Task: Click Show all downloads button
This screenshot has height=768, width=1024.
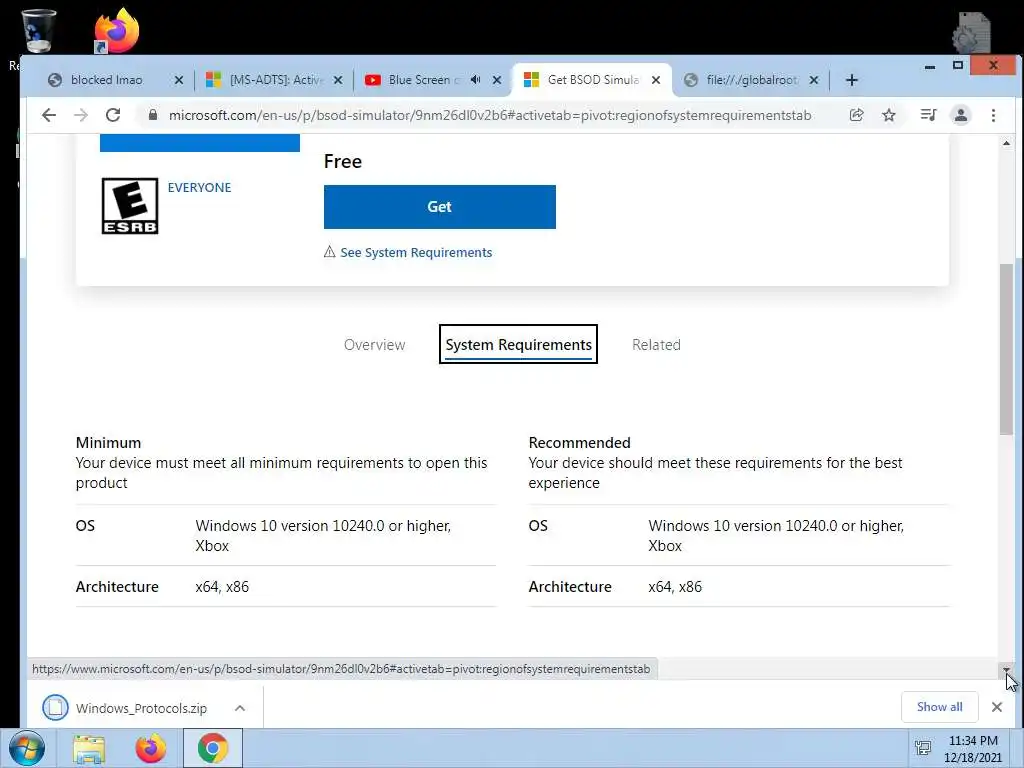Action: point(939,707)
